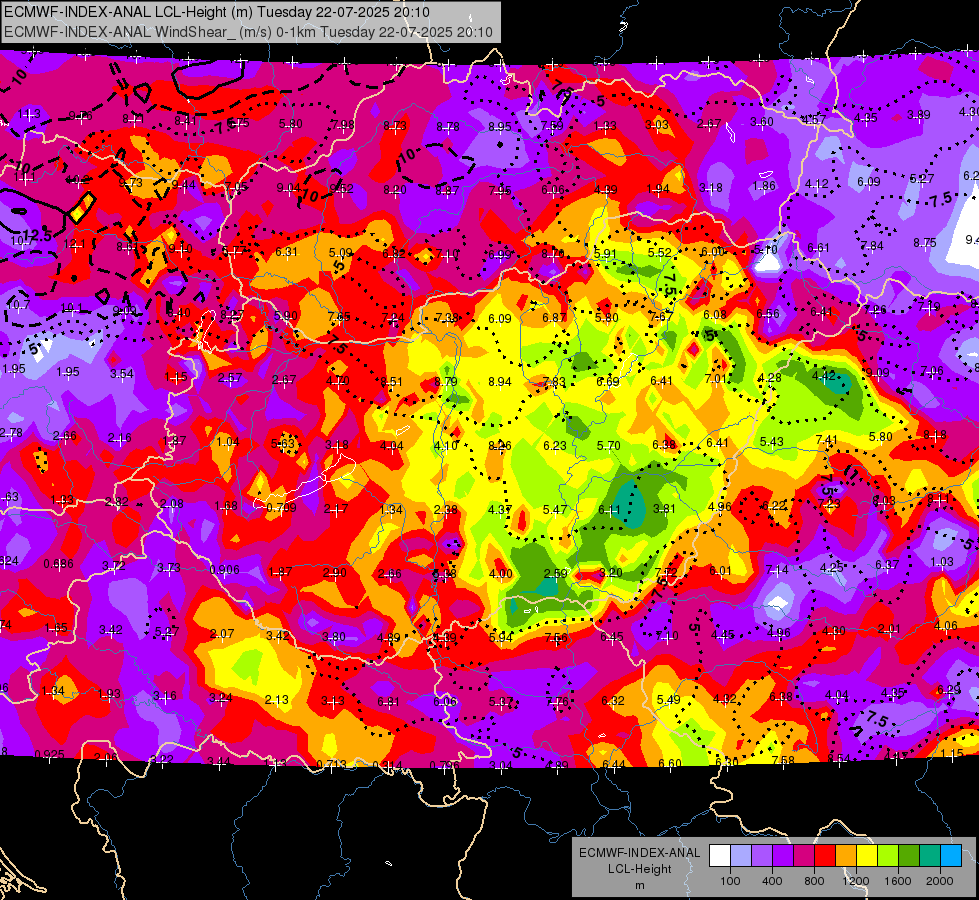Click the grid value 3.20
979x900 pixels.
click(x=611, y=573)
